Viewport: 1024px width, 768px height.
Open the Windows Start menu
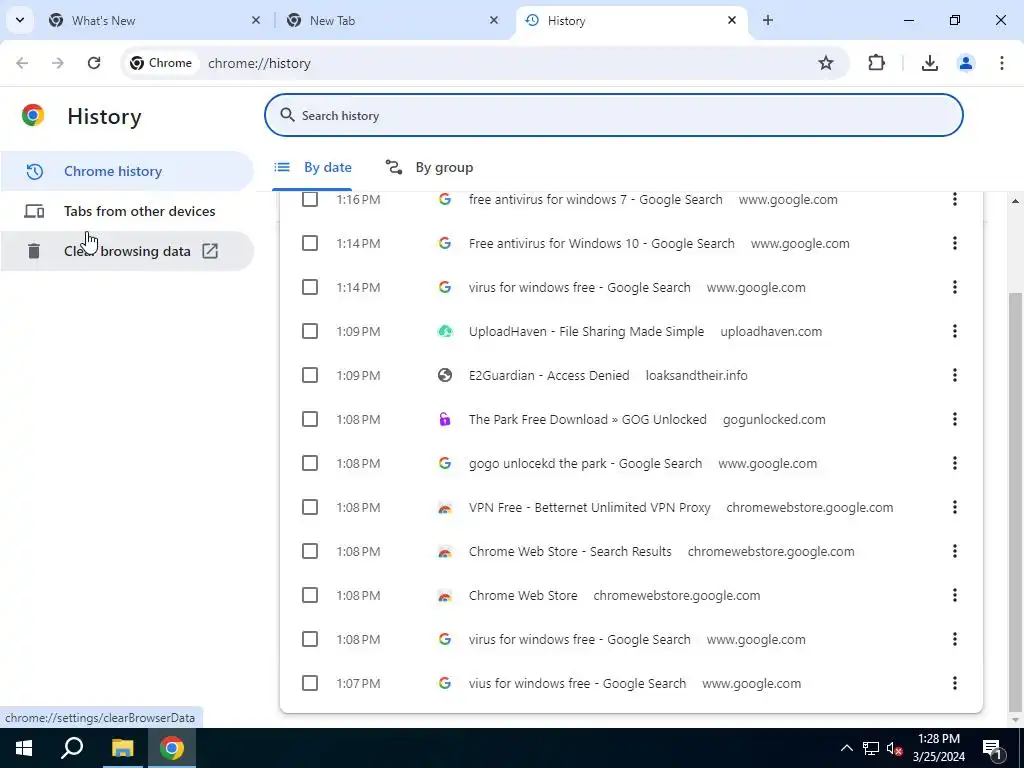(24, 748)
